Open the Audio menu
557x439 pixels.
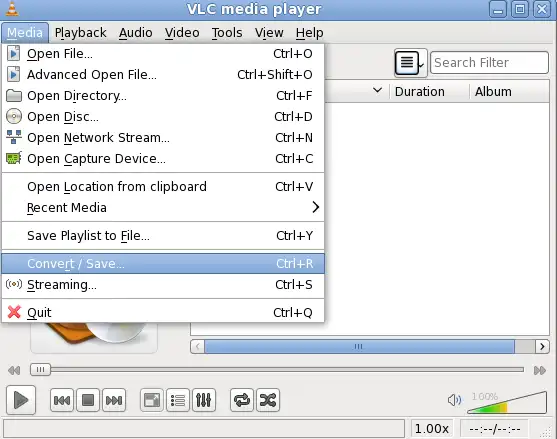[x=135, y=33]
